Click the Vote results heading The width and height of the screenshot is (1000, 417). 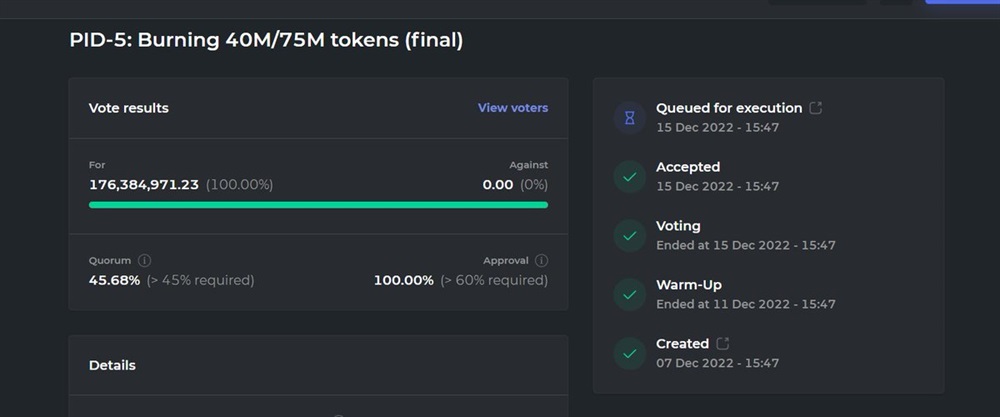point(129,108)
